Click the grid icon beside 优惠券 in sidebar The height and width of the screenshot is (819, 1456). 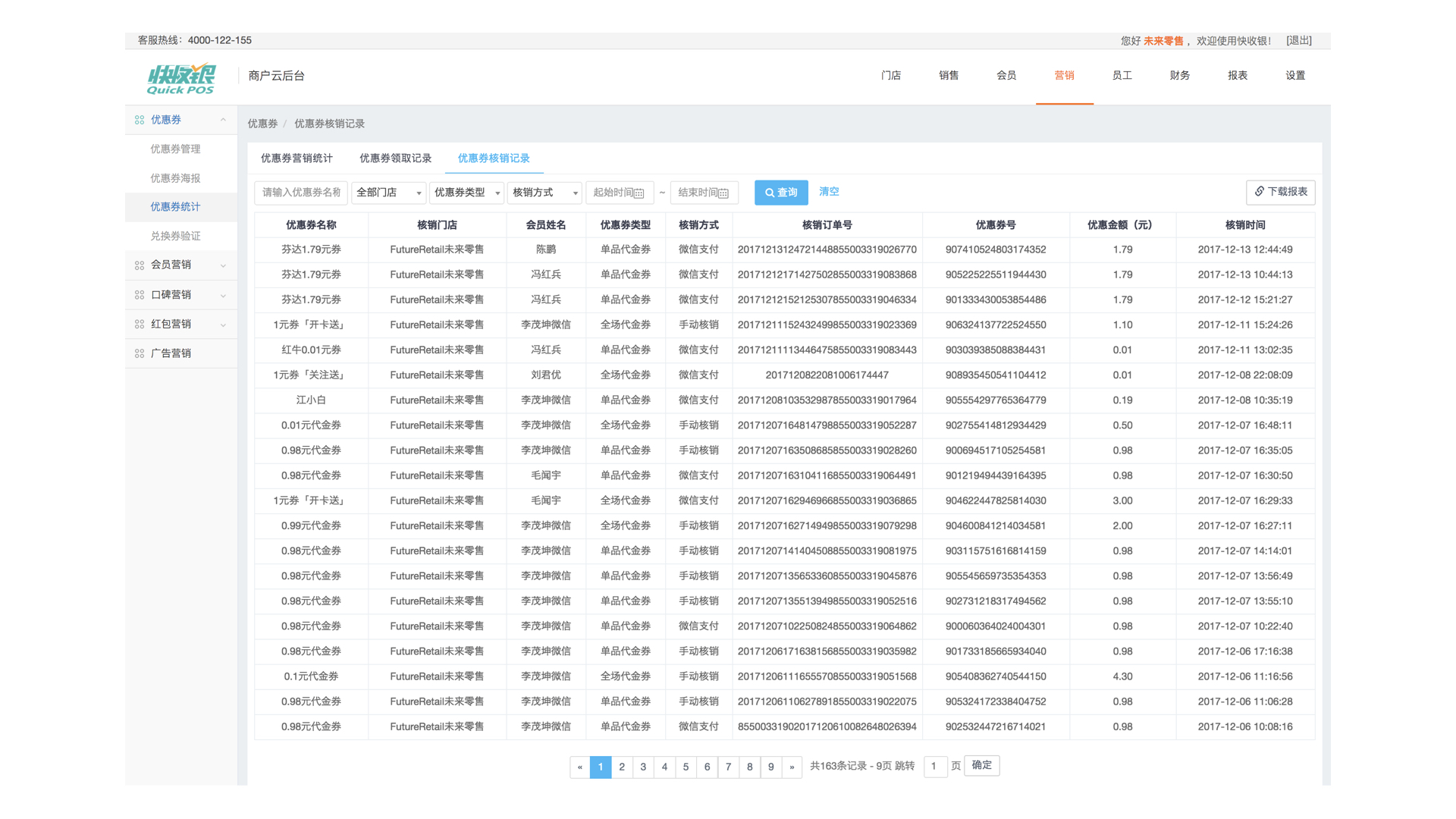point(140,120)
